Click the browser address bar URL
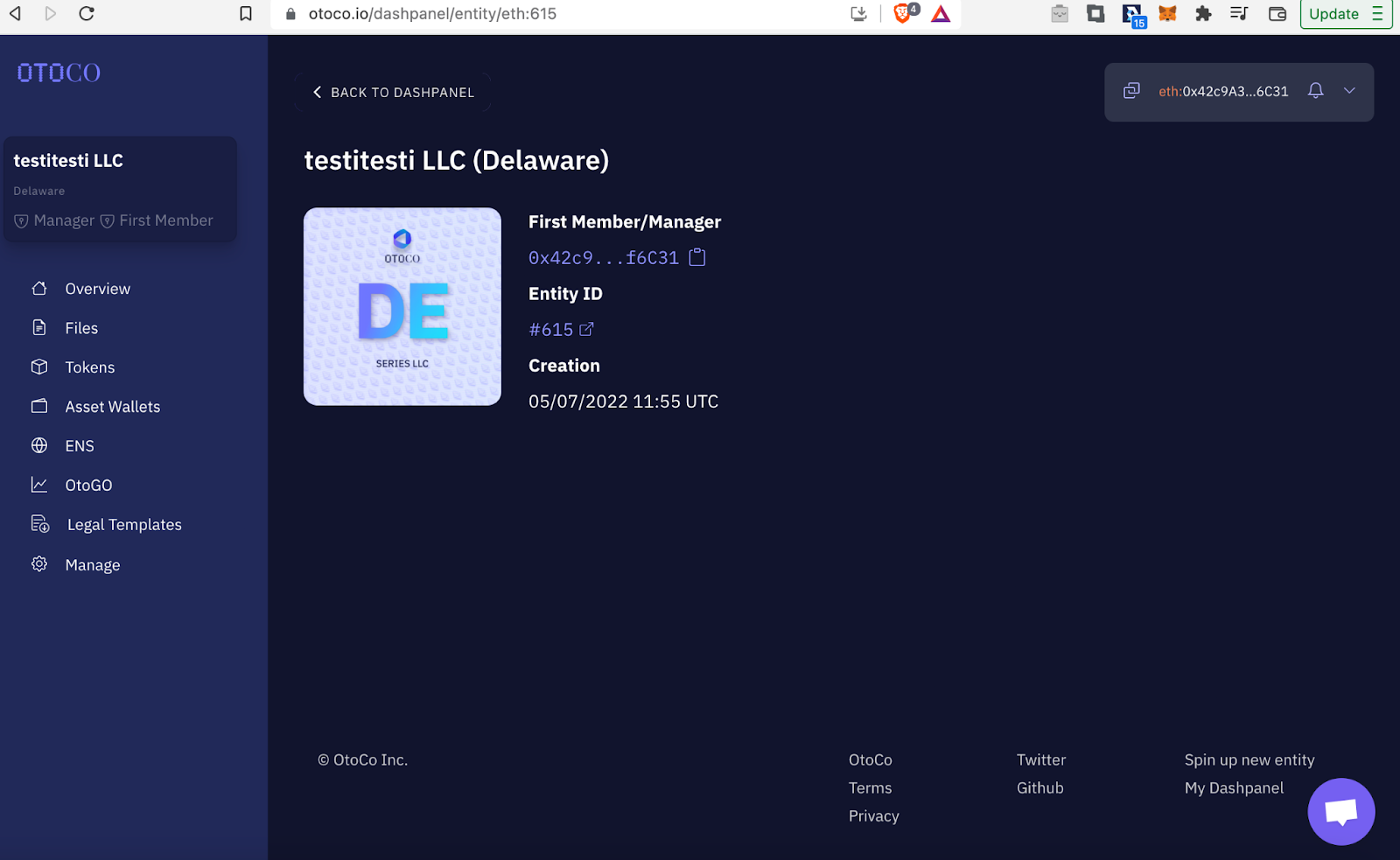 432,14
